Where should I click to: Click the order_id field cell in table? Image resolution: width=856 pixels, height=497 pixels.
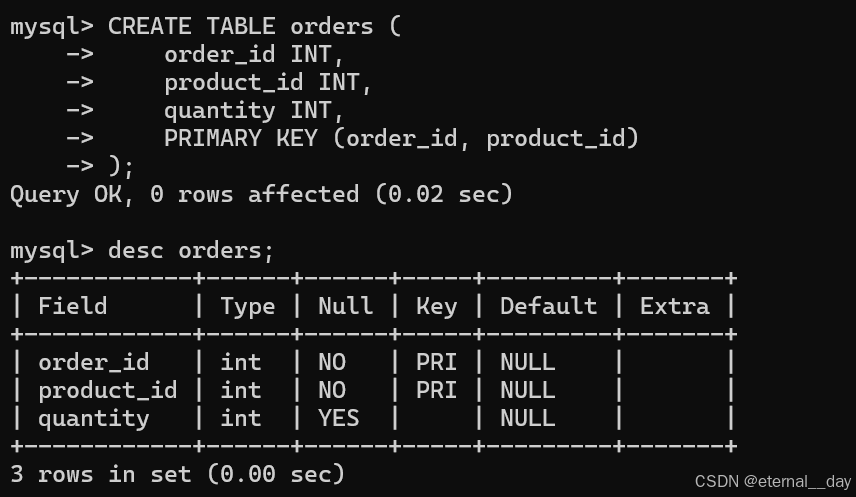tap(93, 363)
